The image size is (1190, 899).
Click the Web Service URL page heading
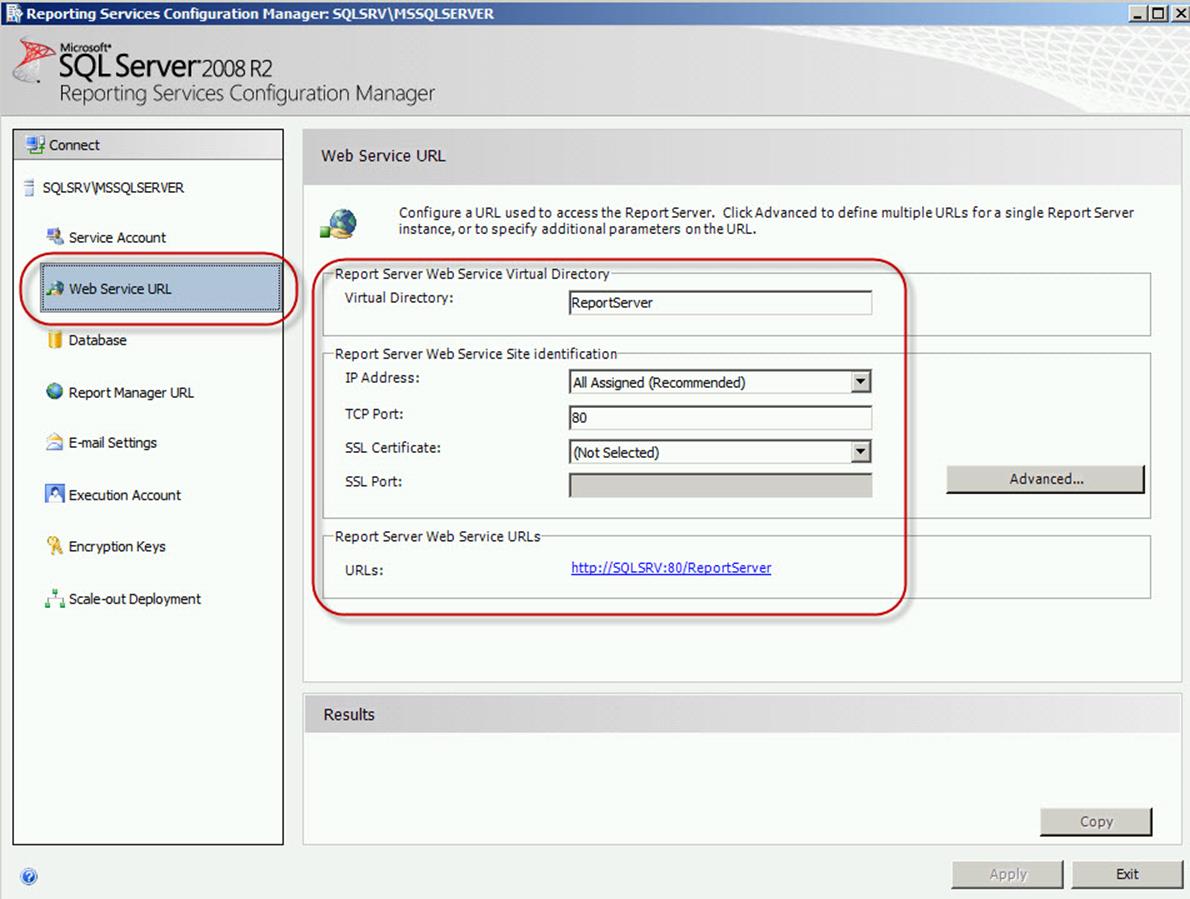(x=383, y=156)
